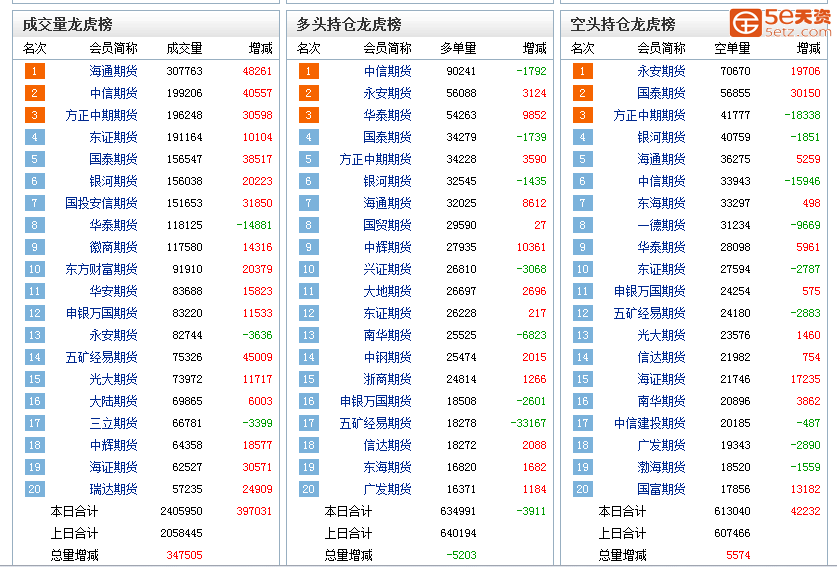Select today's long total 634991
This screenshot has width=837, height=567.
point(458,511)
